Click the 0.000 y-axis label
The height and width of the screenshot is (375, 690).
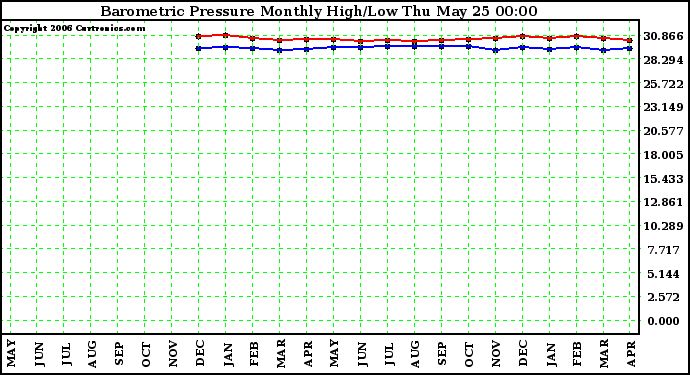coord(664,321)
